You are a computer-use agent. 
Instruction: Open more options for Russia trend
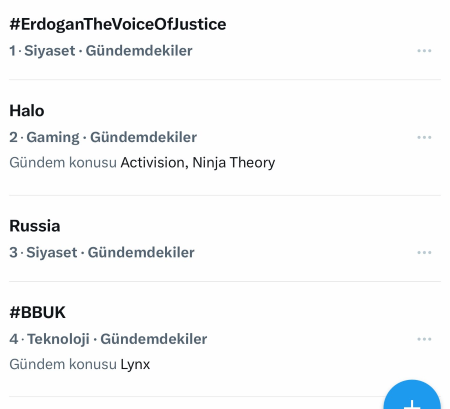[424, 252]
